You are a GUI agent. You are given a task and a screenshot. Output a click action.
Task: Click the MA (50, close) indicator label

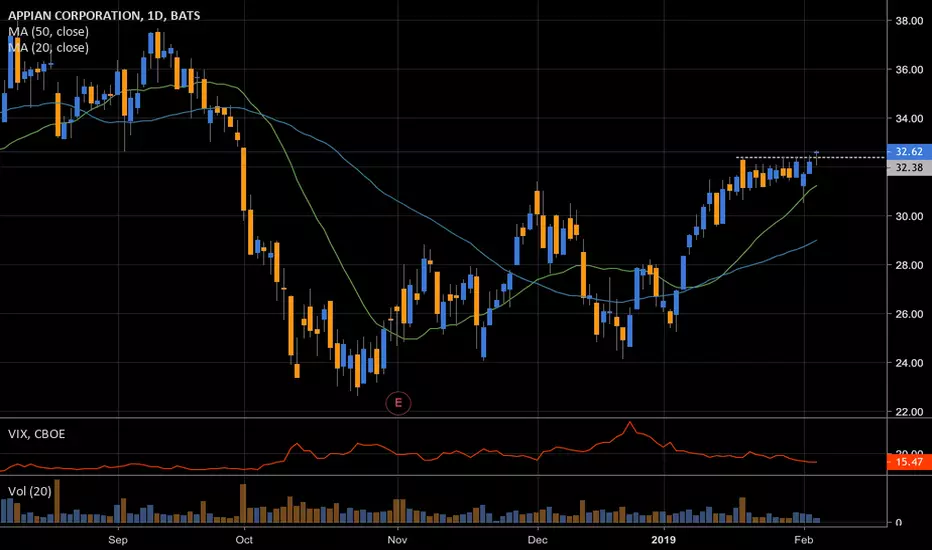[48, 32]
